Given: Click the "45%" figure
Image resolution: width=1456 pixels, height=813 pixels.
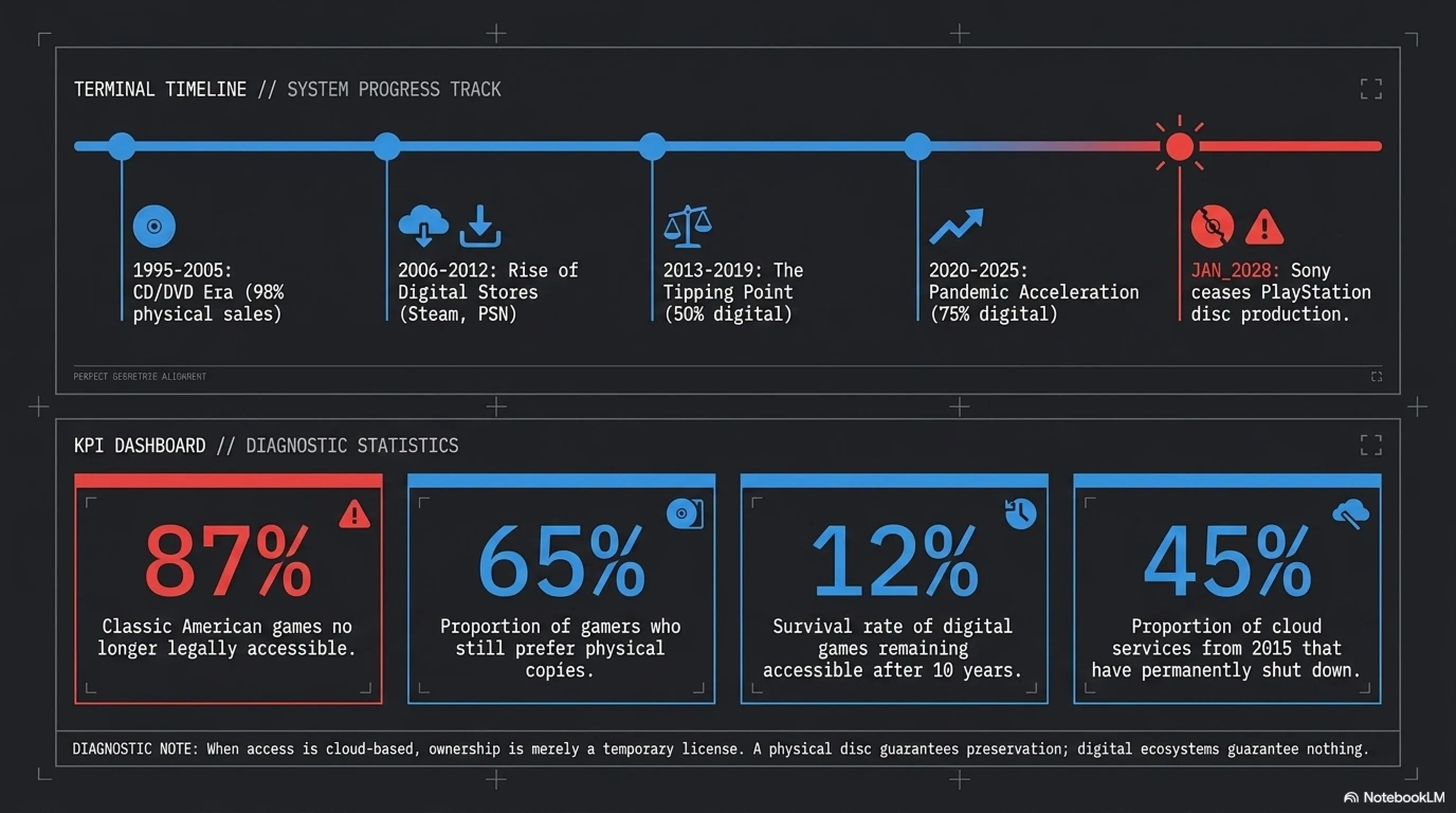Looking at the screenshot, I should [x=1227, y=561].
